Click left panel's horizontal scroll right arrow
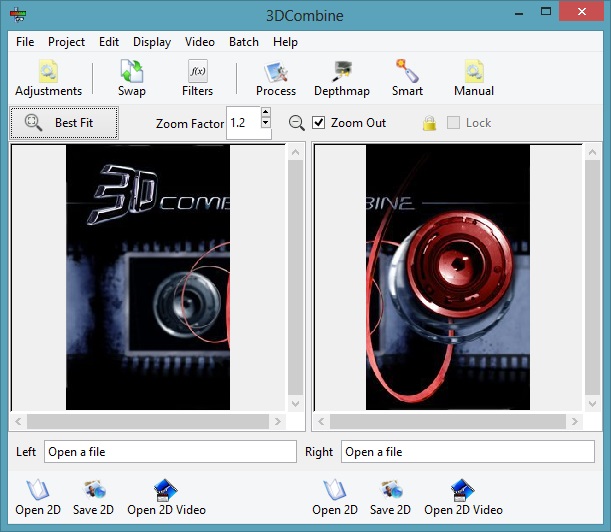The width and height of the screenshot is (611, 532). [x=278, y=421]
